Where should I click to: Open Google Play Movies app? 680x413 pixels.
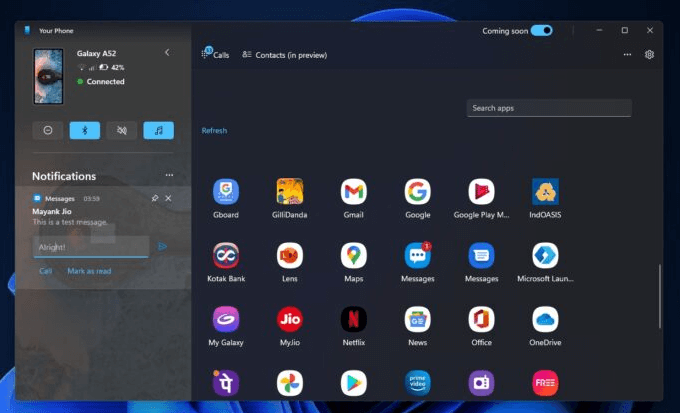[481, 191]
